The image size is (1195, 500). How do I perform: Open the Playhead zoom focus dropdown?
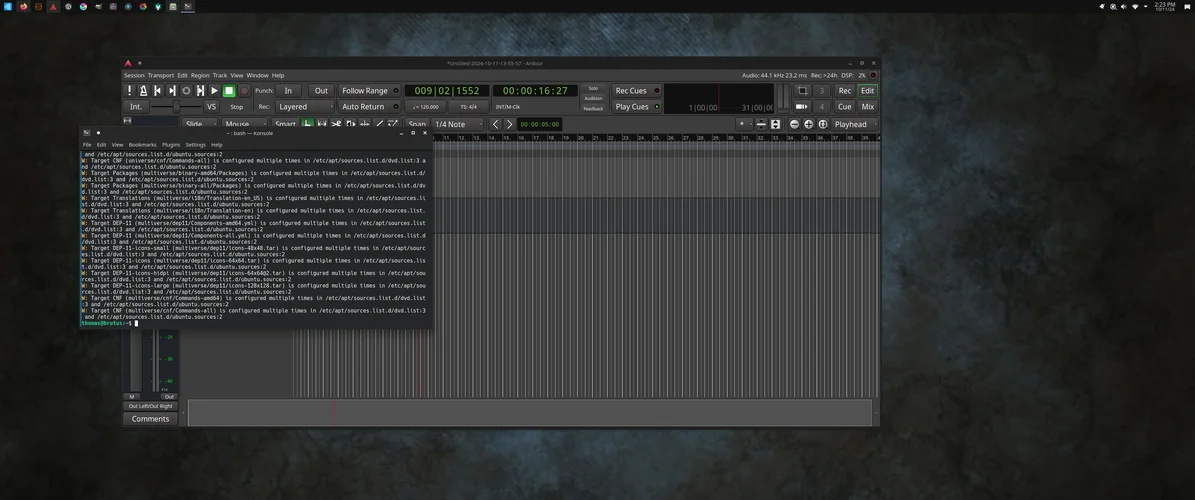point(853,125)
